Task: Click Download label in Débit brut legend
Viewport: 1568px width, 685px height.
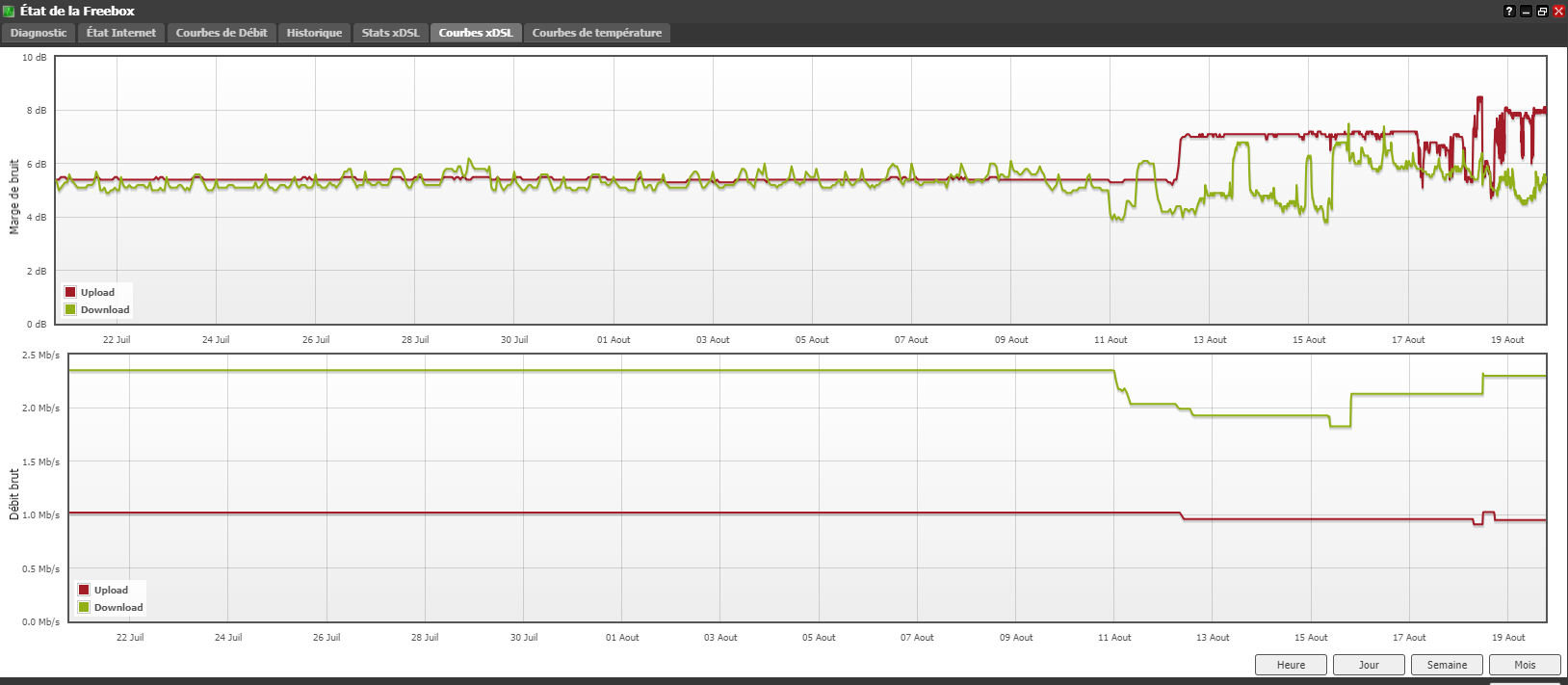Action: click(118, 607)
